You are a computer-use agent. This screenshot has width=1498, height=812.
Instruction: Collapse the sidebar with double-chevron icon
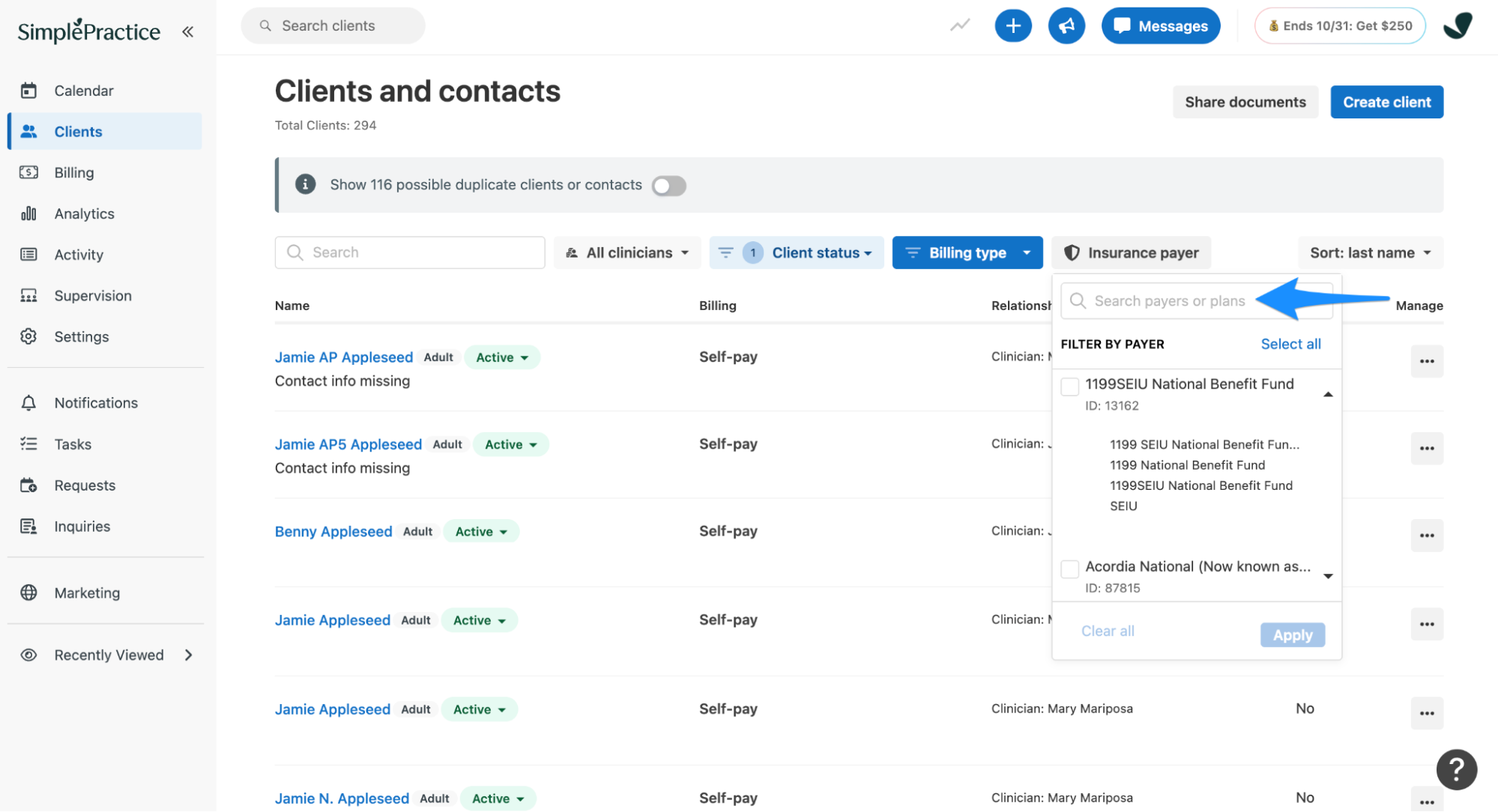pos(187,31)
